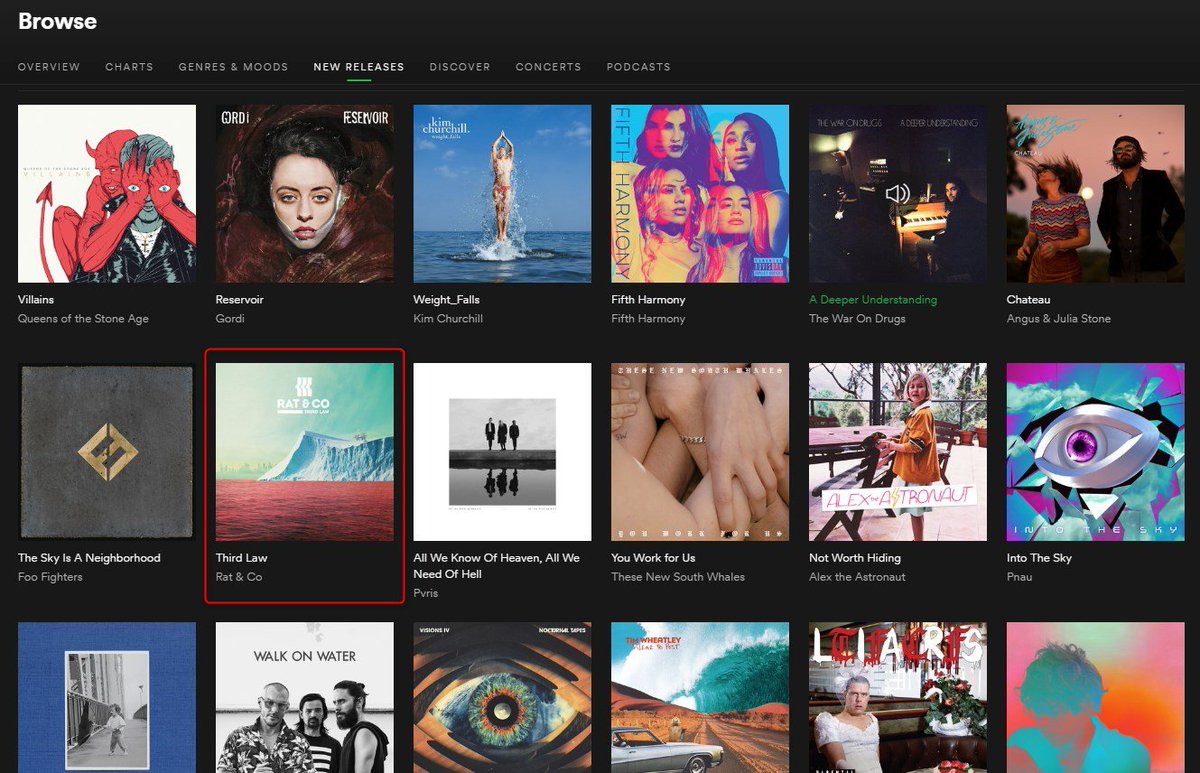The image size is (1200, 773).
Task: Click the speaker icon on A Deeper Understanding cover
Action: 897,194
